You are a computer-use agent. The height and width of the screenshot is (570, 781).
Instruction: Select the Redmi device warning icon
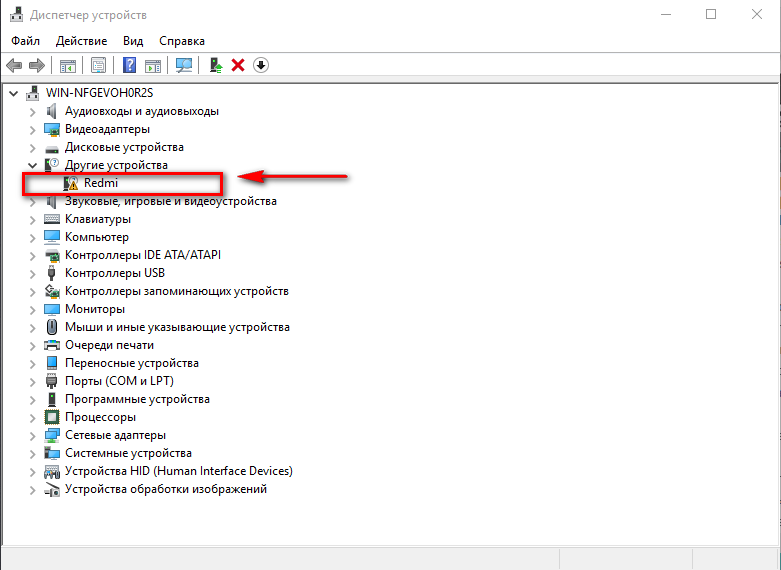[71, 183]
